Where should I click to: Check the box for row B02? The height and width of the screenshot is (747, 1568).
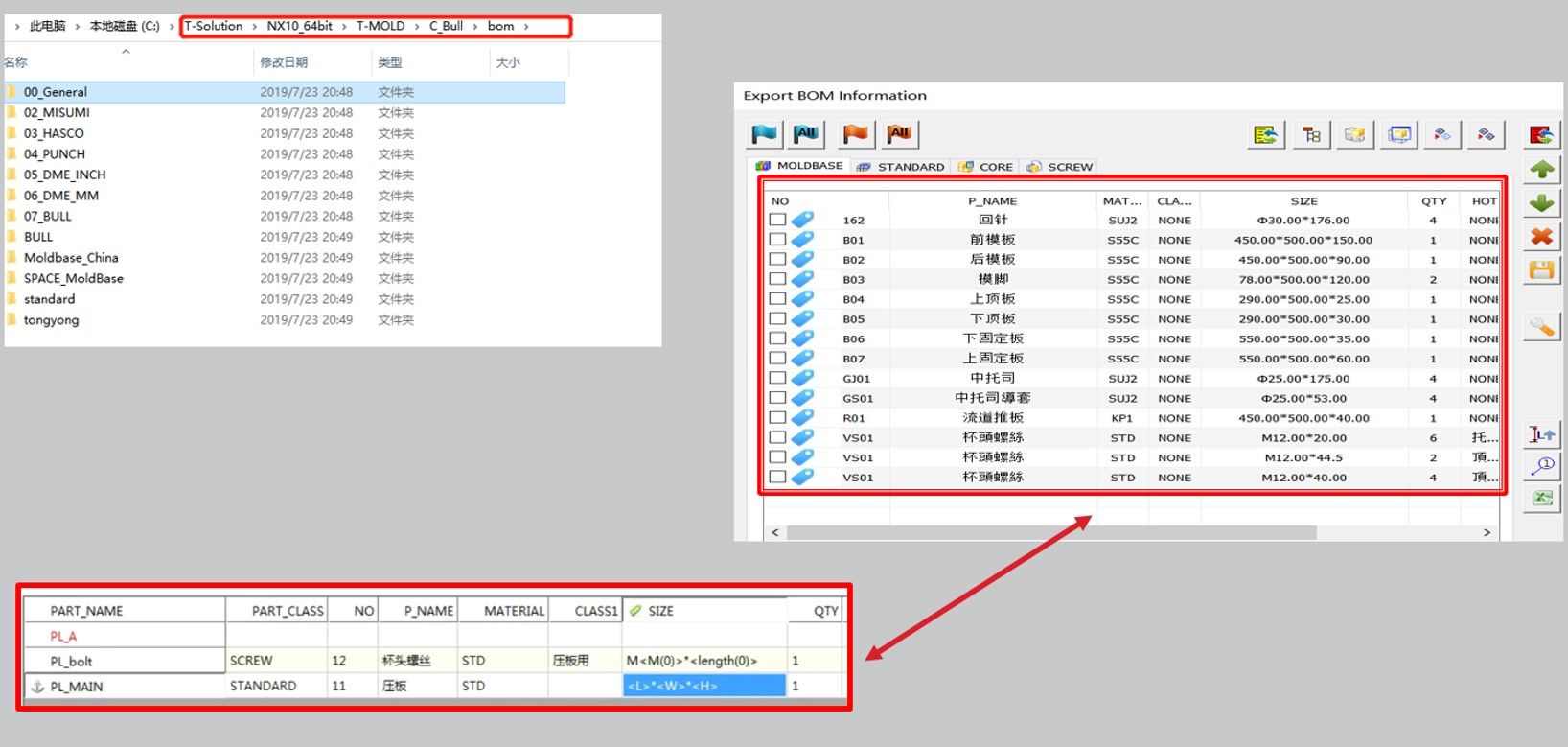(777, 259)
